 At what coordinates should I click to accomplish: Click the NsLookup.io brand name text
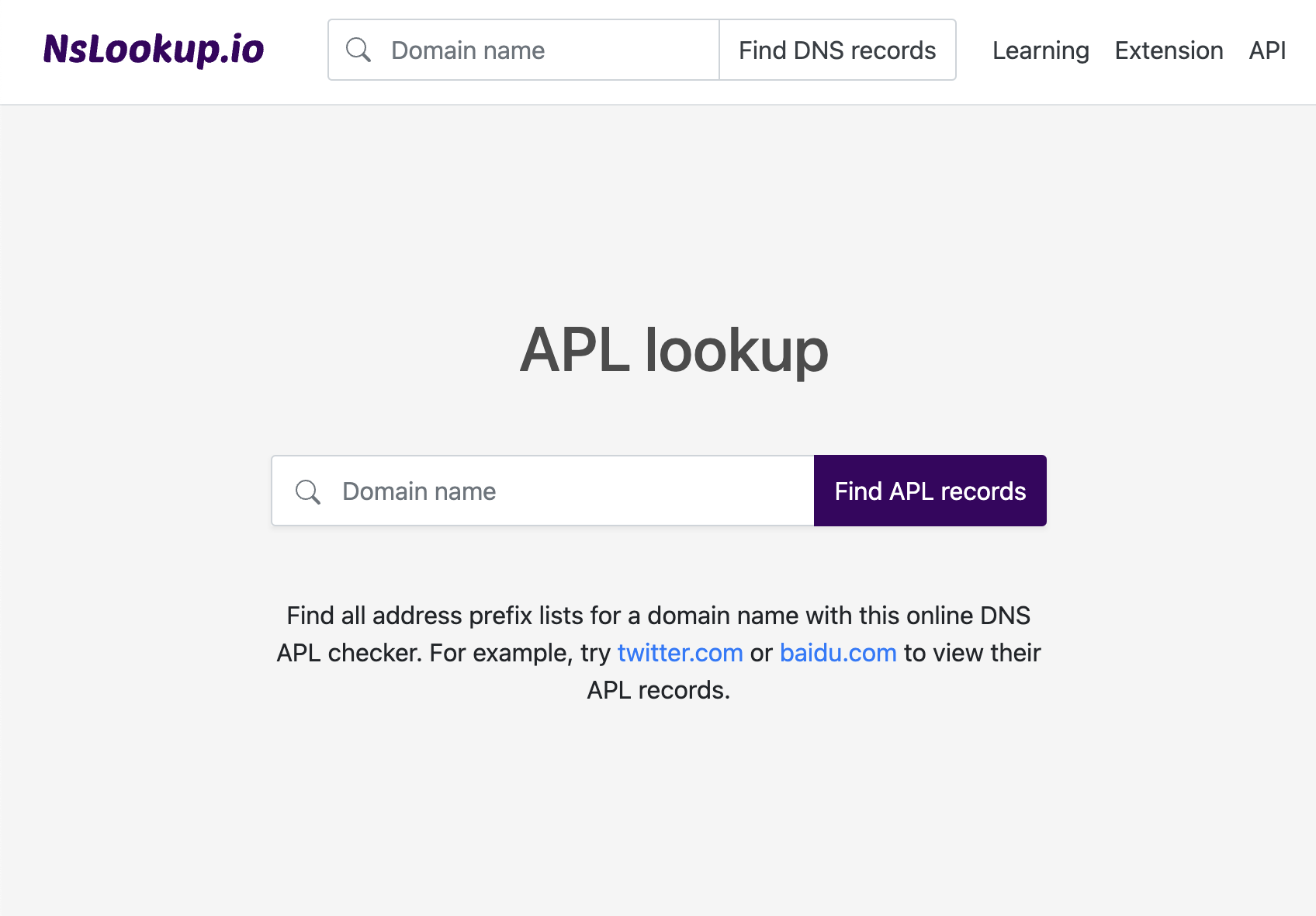click(154, 50)
